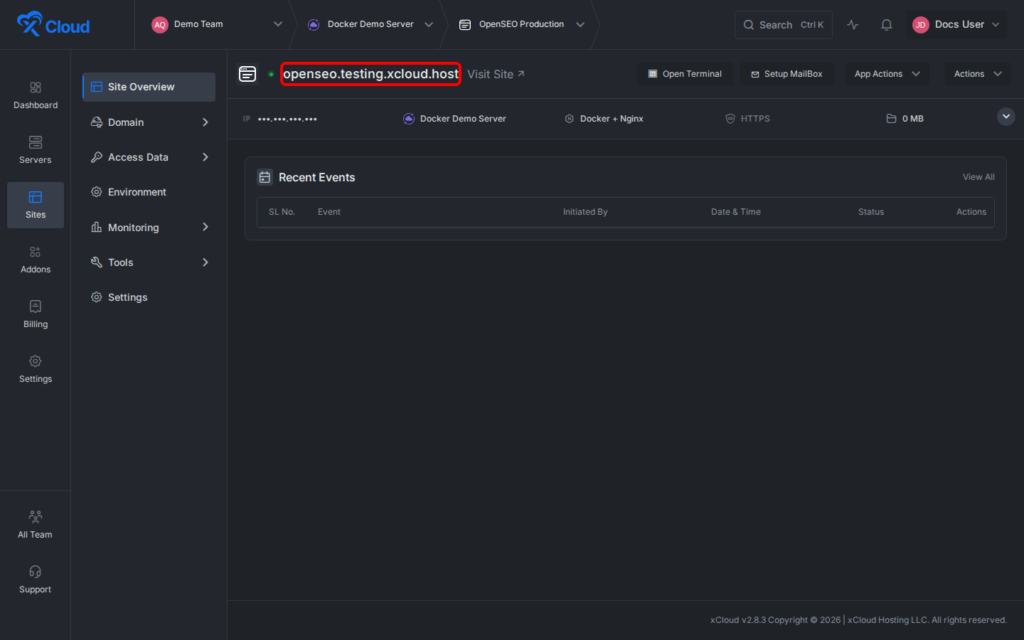Click the Search field
This screenshot has height=640, width=1024.
(783, 25)
